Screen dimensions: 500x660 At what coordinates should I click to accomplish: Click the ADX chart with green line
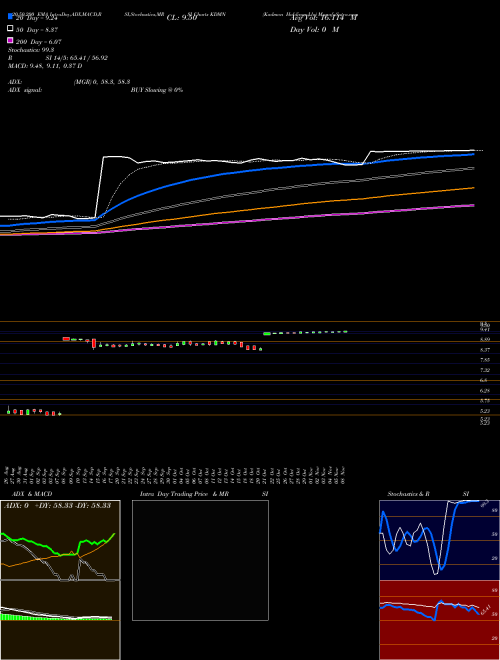point(60,540)
